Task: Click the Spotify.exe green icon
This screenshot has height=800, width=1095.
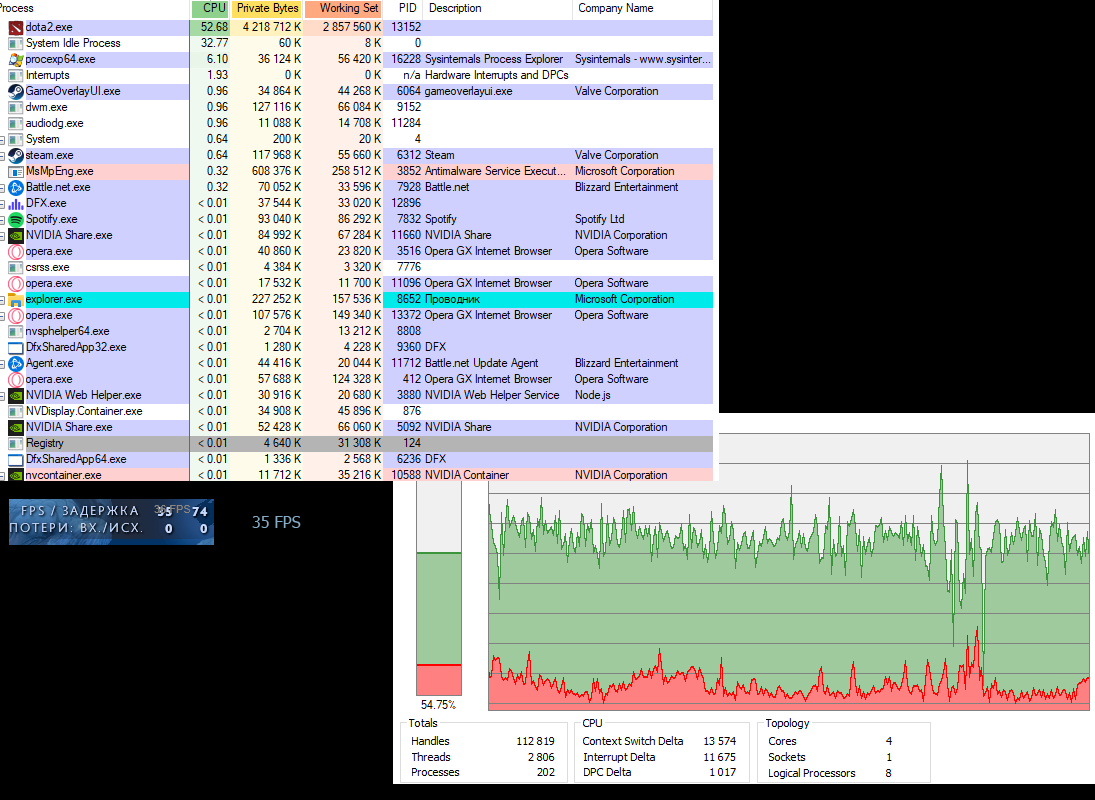Action: [x=15, y=219]
